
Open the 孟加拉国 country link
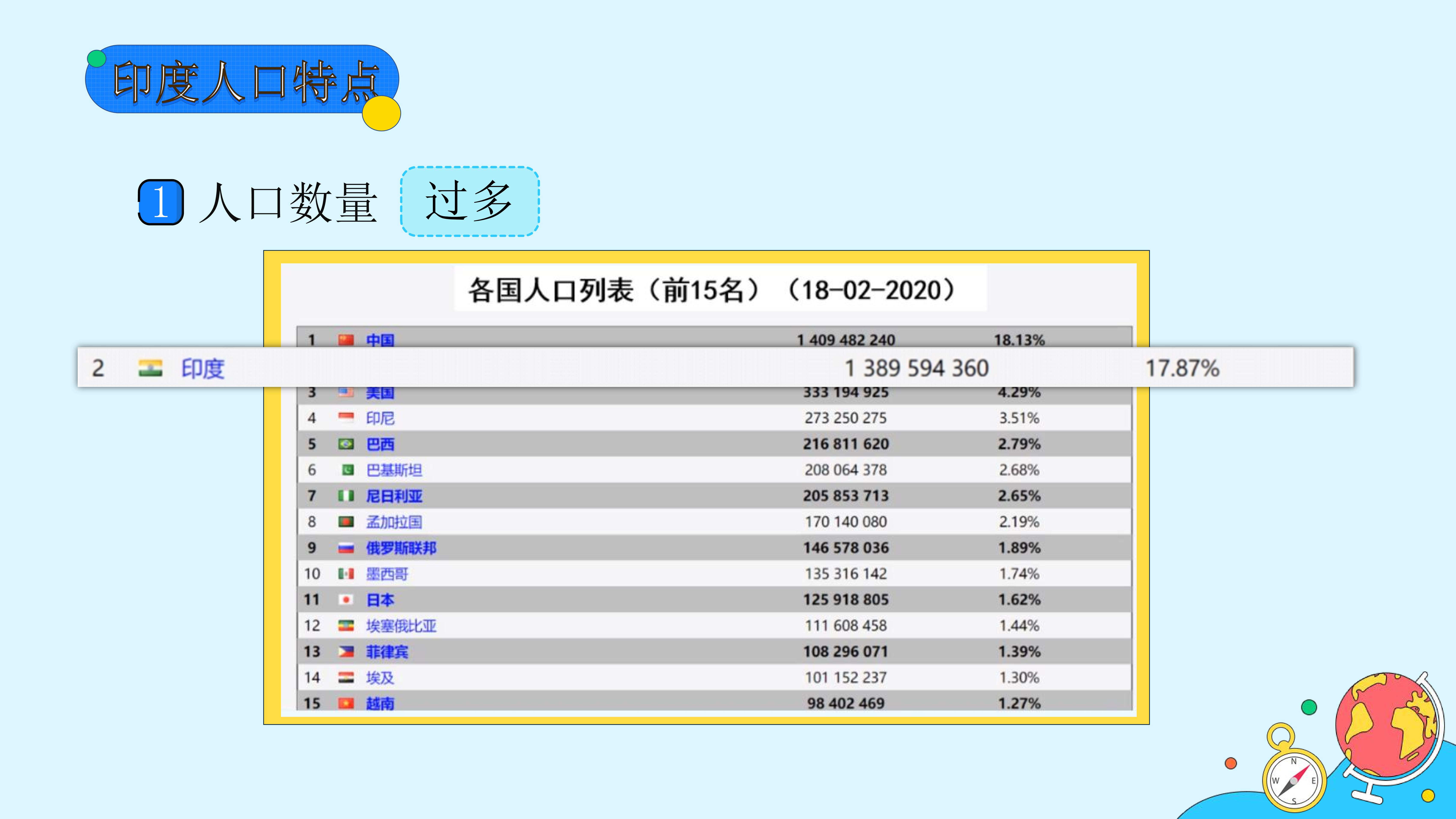pos(394,522)
